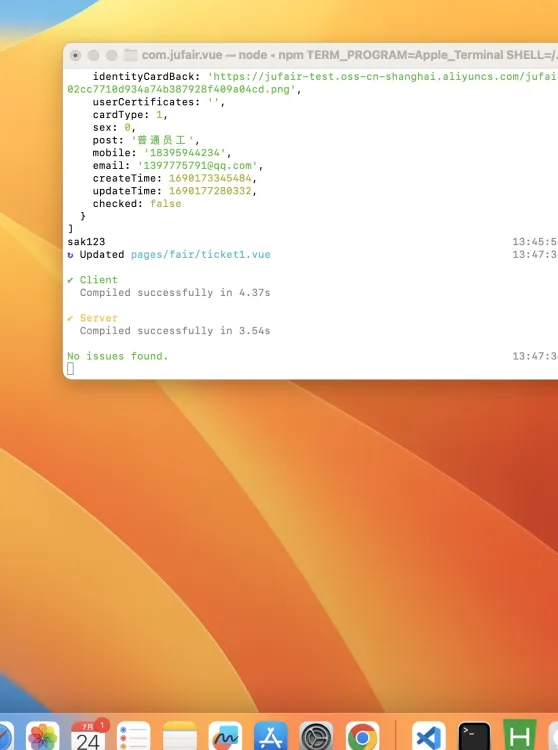This screenshot has width=558, height=750.
Task: Click the sex: 0 line
Action: point(114,127)
